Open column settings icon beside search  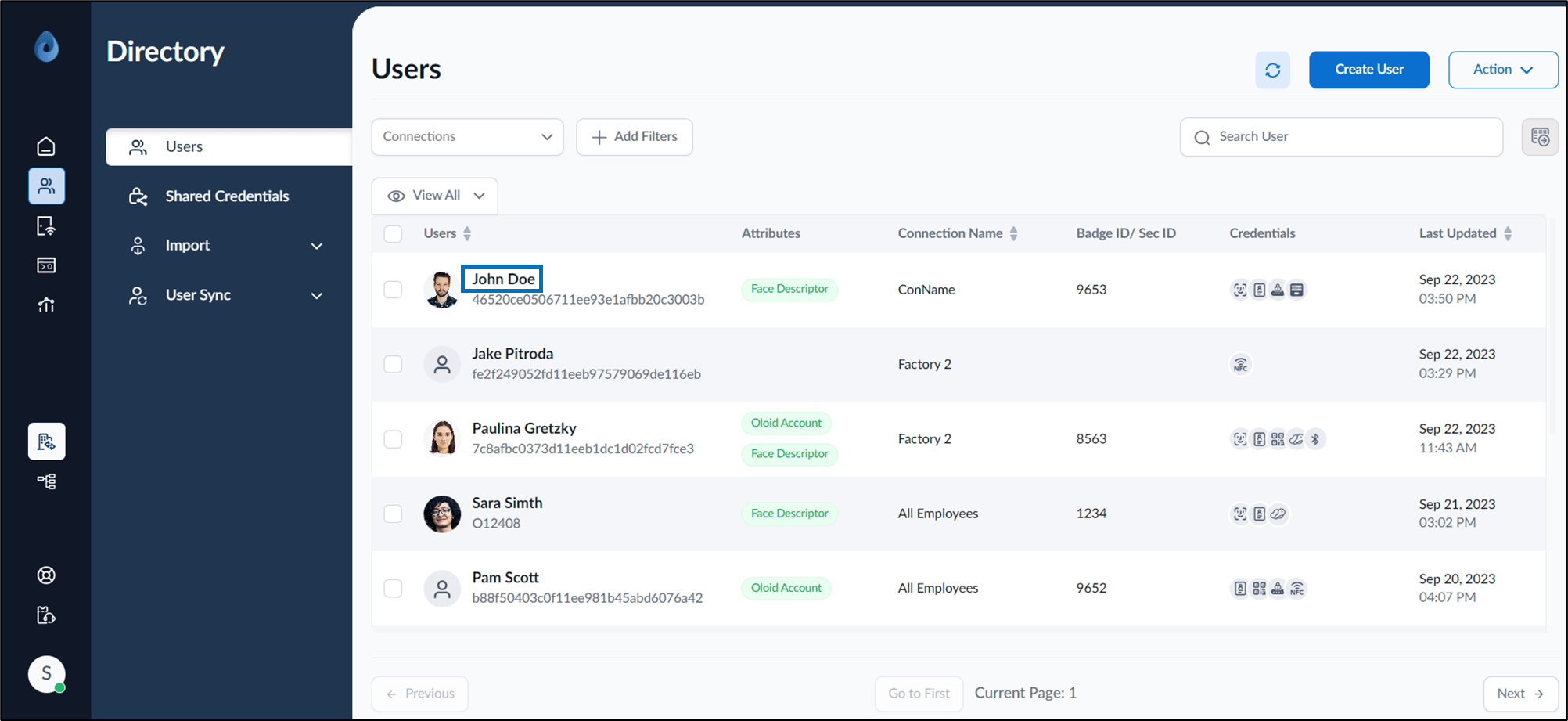click(x=1540, y=137)
